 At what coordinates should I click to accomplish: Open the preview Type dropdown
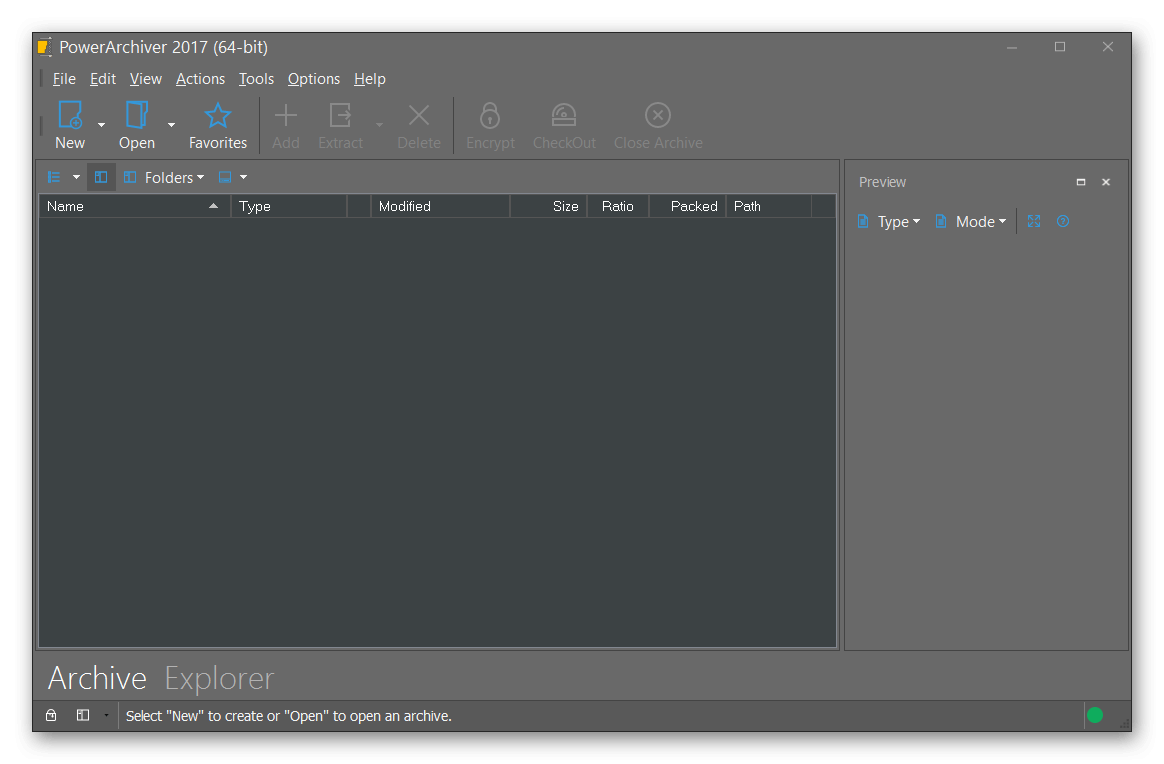(x=889, y=221)
